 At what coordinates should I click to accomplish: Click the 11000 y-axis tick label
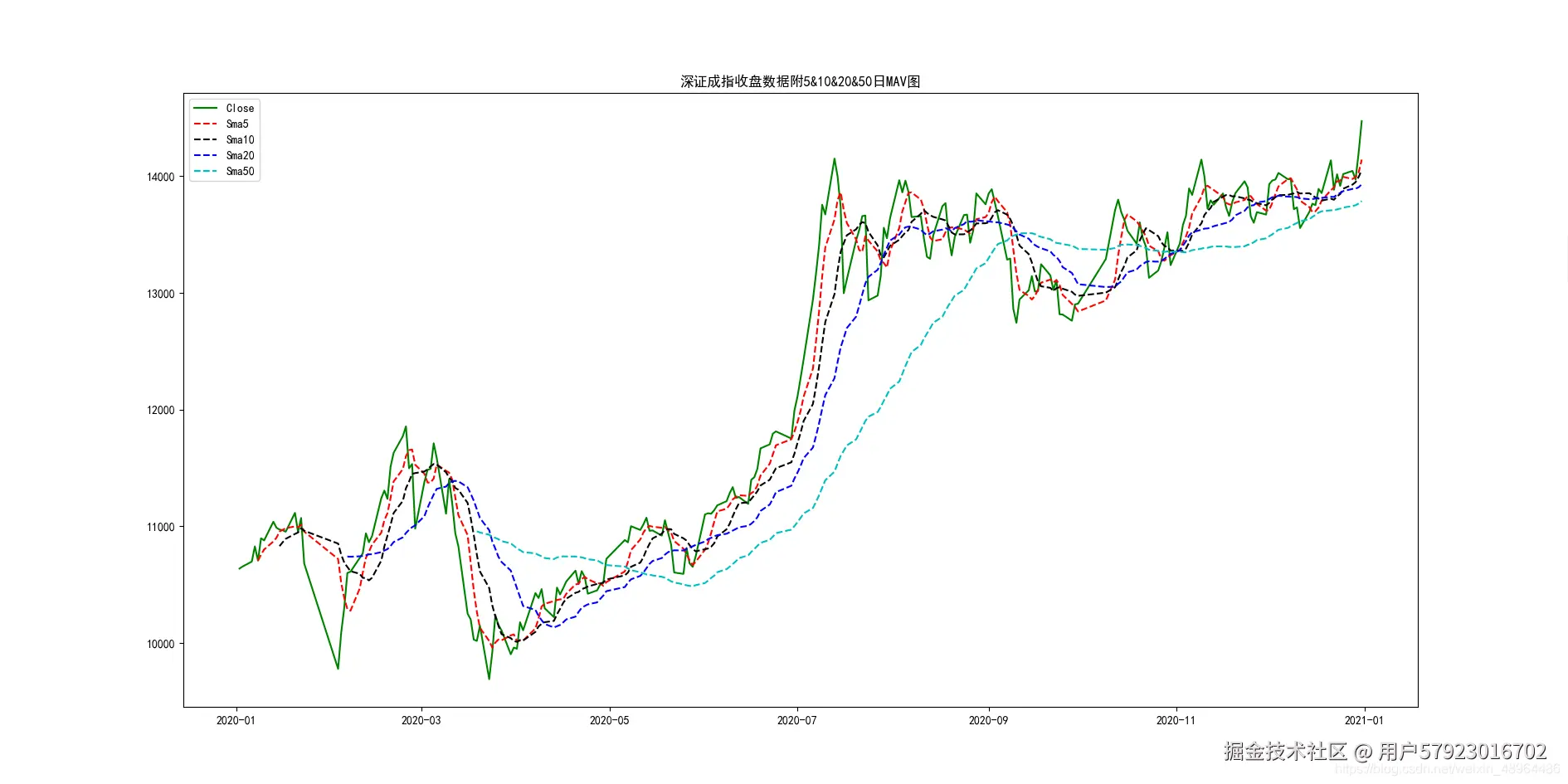pos(161,527)
